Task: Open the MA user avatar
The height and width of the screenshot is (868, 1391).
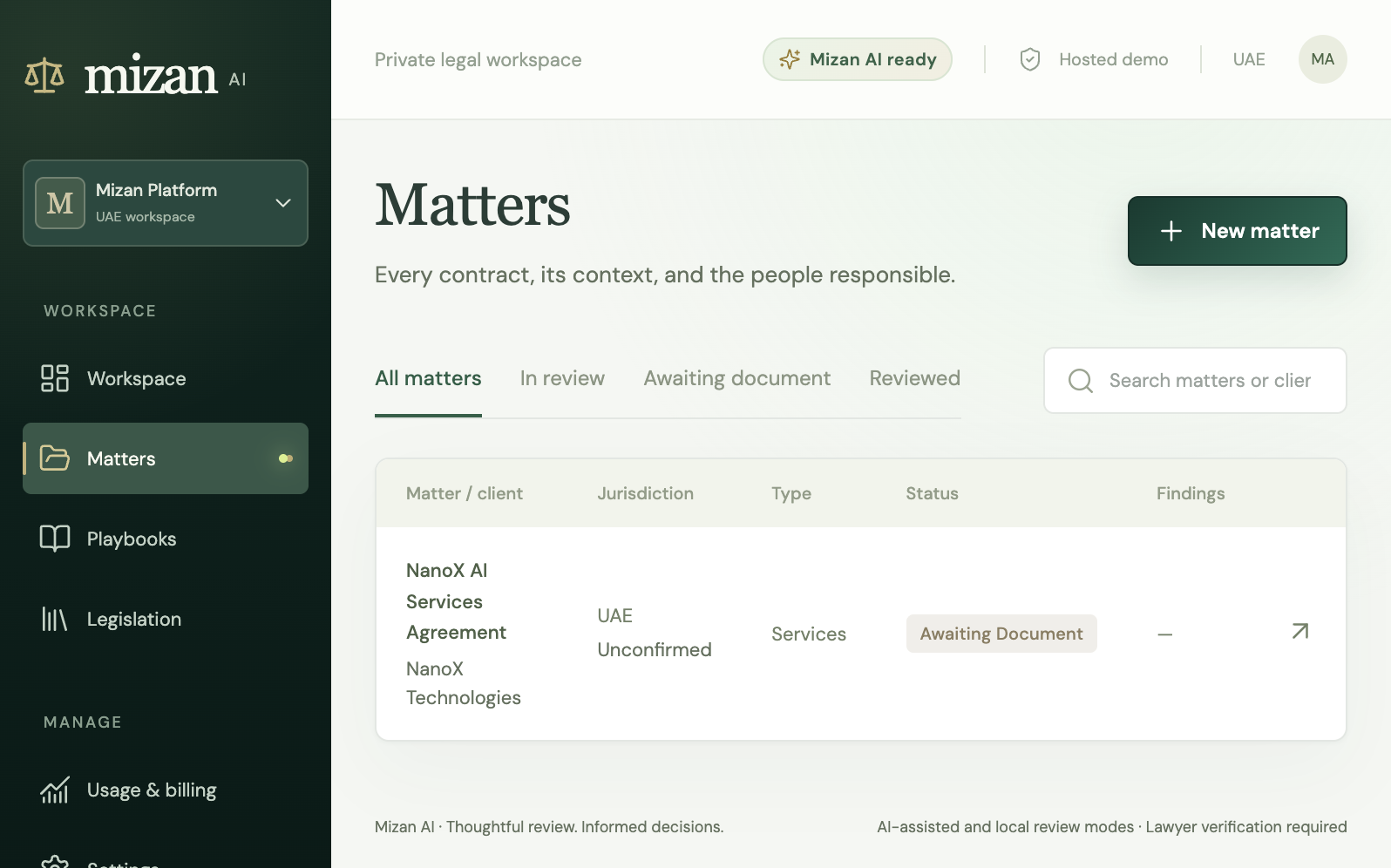Action: click(x=1323, y=59)
